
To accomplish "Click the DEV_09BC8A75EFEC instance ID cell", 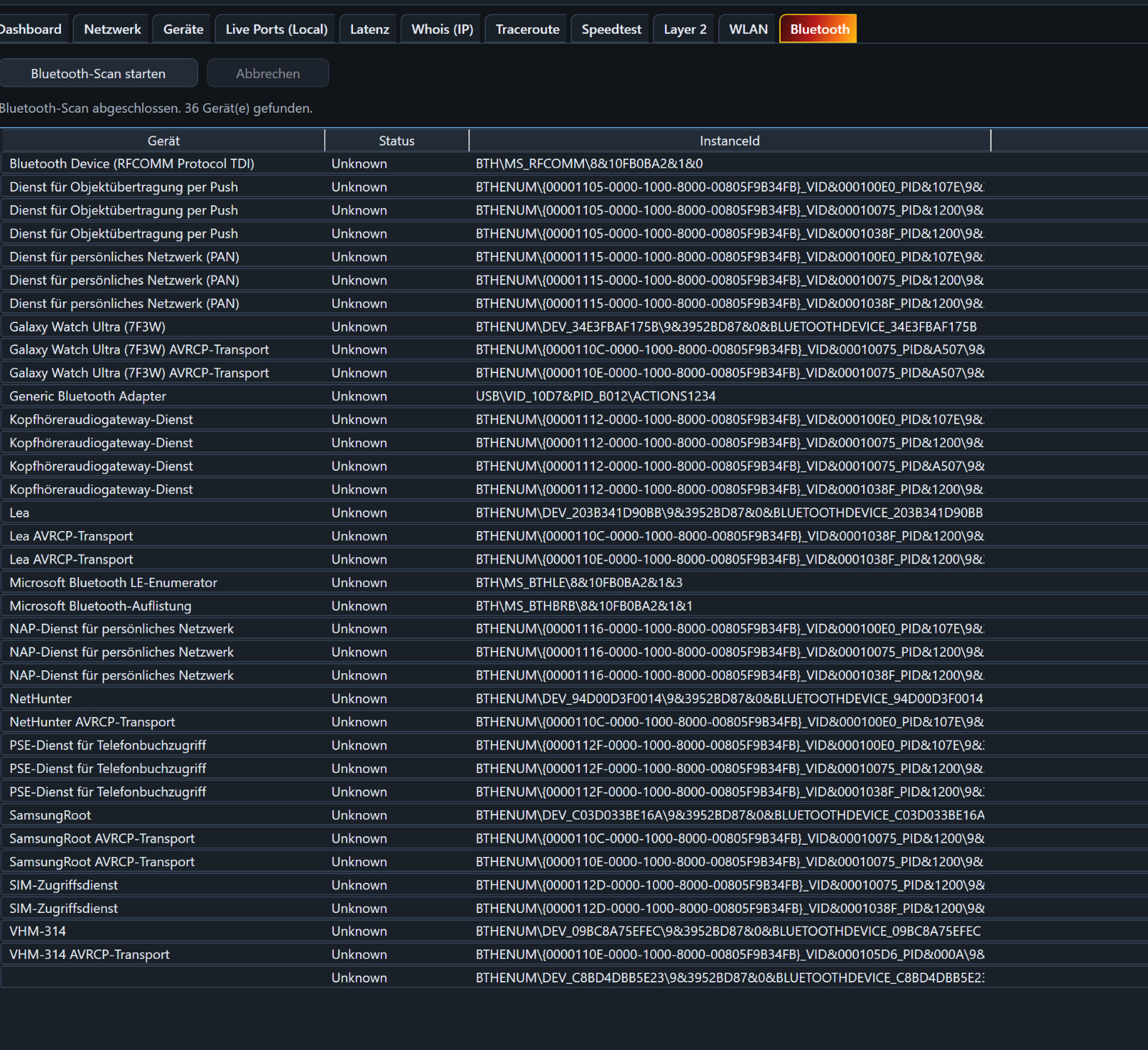I will [x=728, y=931].
